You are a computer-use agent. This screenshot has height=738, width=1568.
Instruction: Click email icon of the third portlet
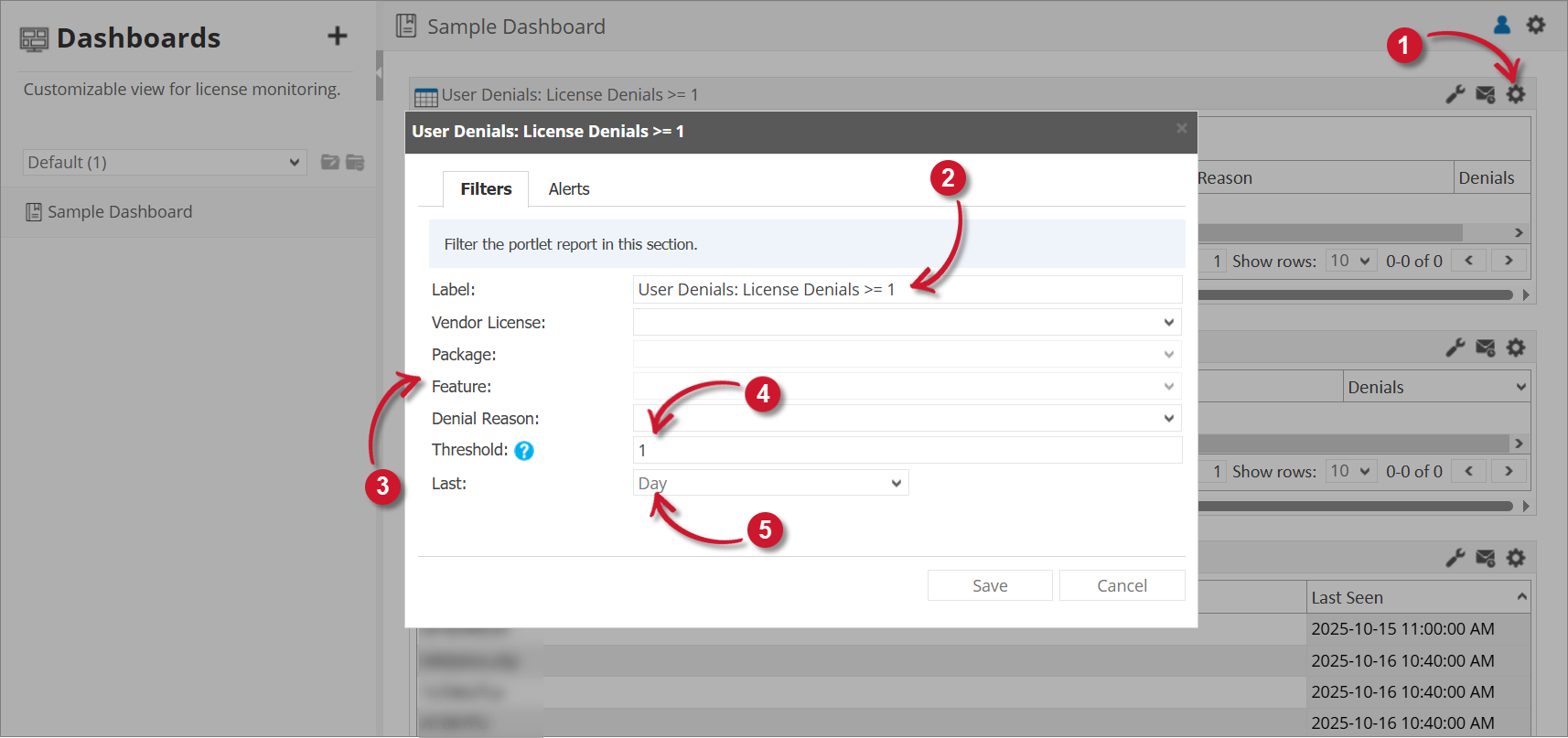pyautogui.click(x=1486, y=558)
